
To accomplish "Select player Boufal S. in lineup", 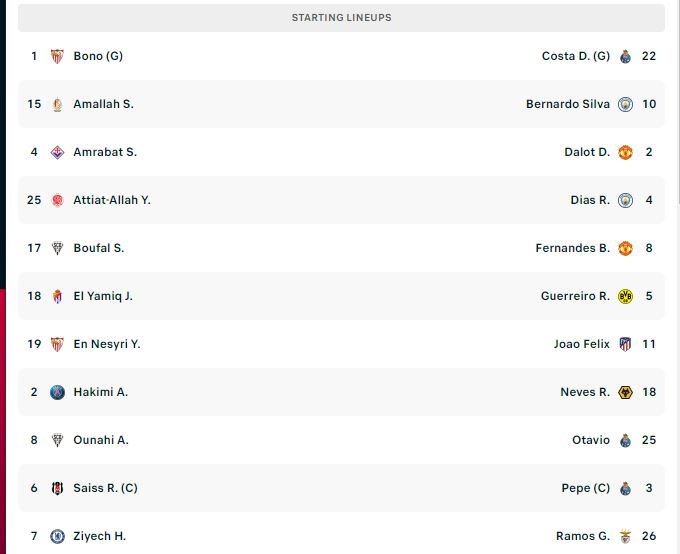I will tap(98, 248).
